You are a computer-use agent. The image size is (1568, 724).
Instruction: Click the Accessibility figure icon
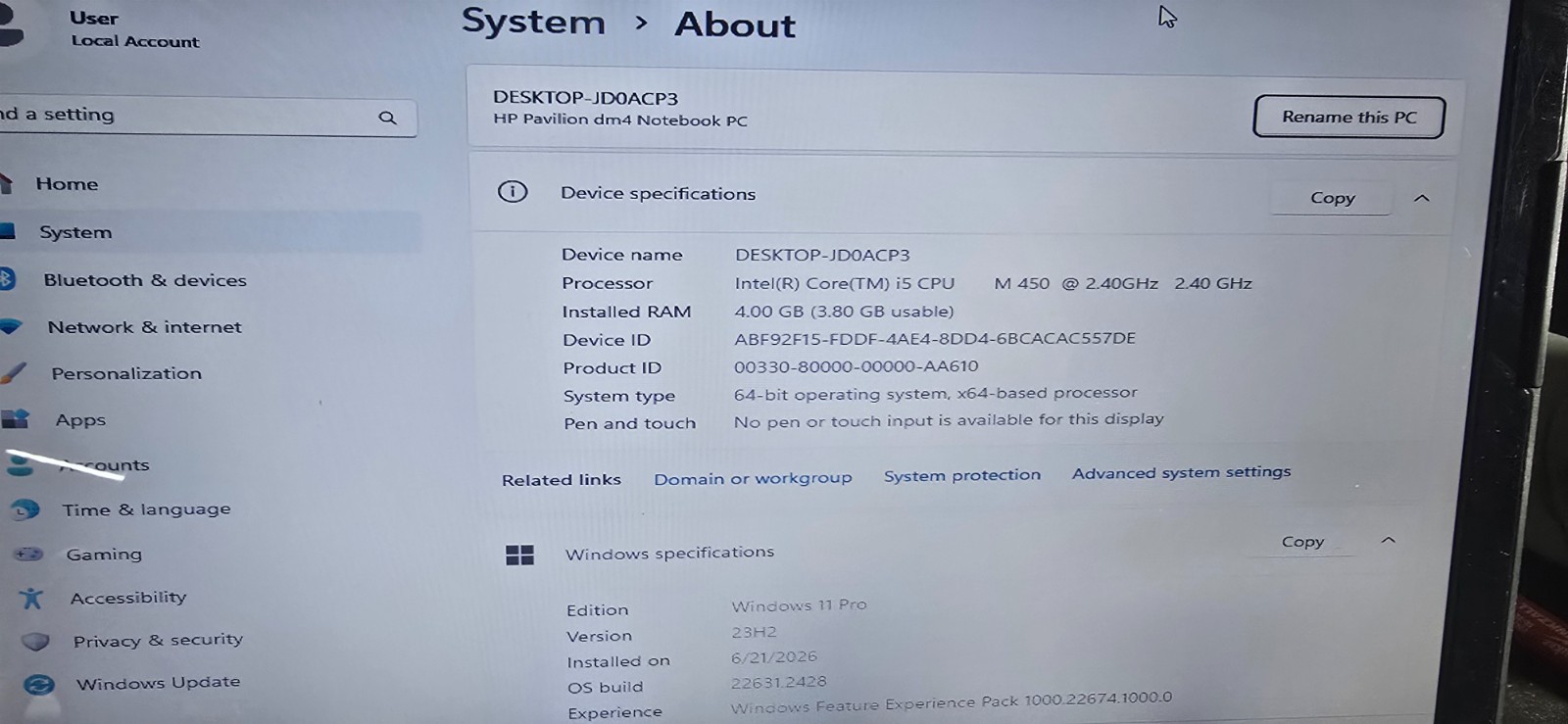pyautogui.click(x=32, y=598)
